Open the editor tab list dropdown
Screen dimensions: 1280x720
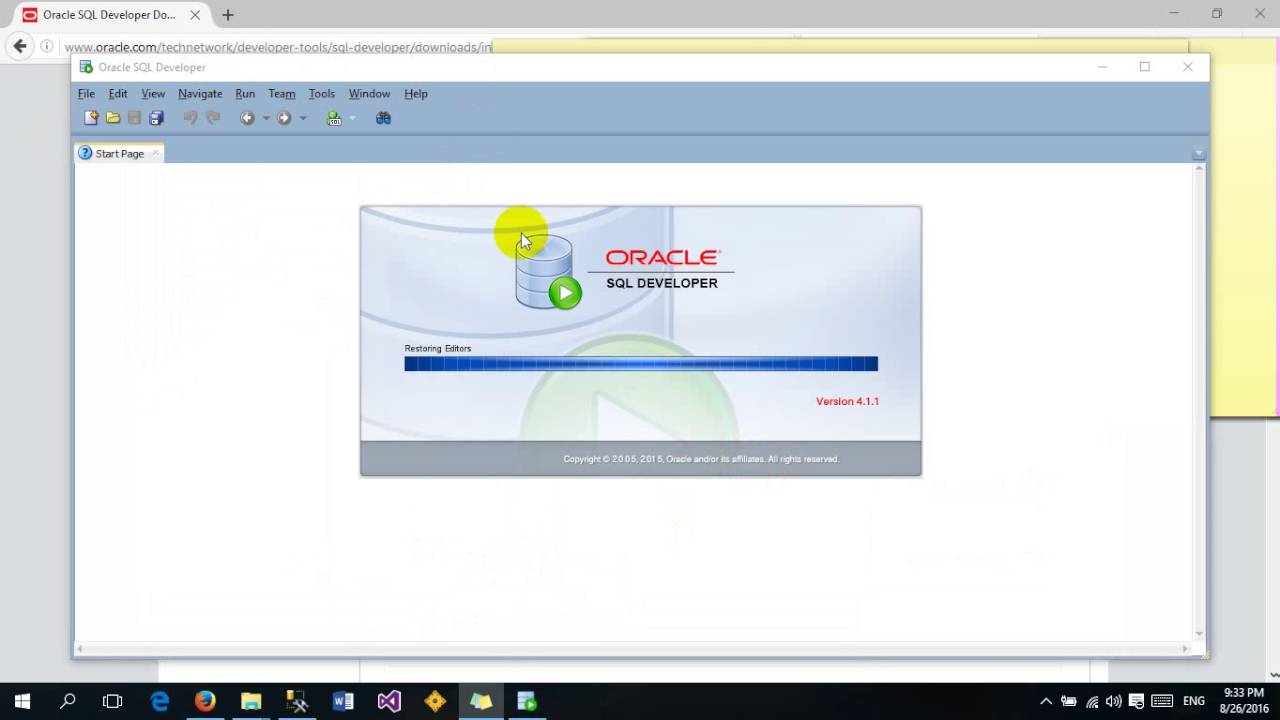pos(1198,154)
